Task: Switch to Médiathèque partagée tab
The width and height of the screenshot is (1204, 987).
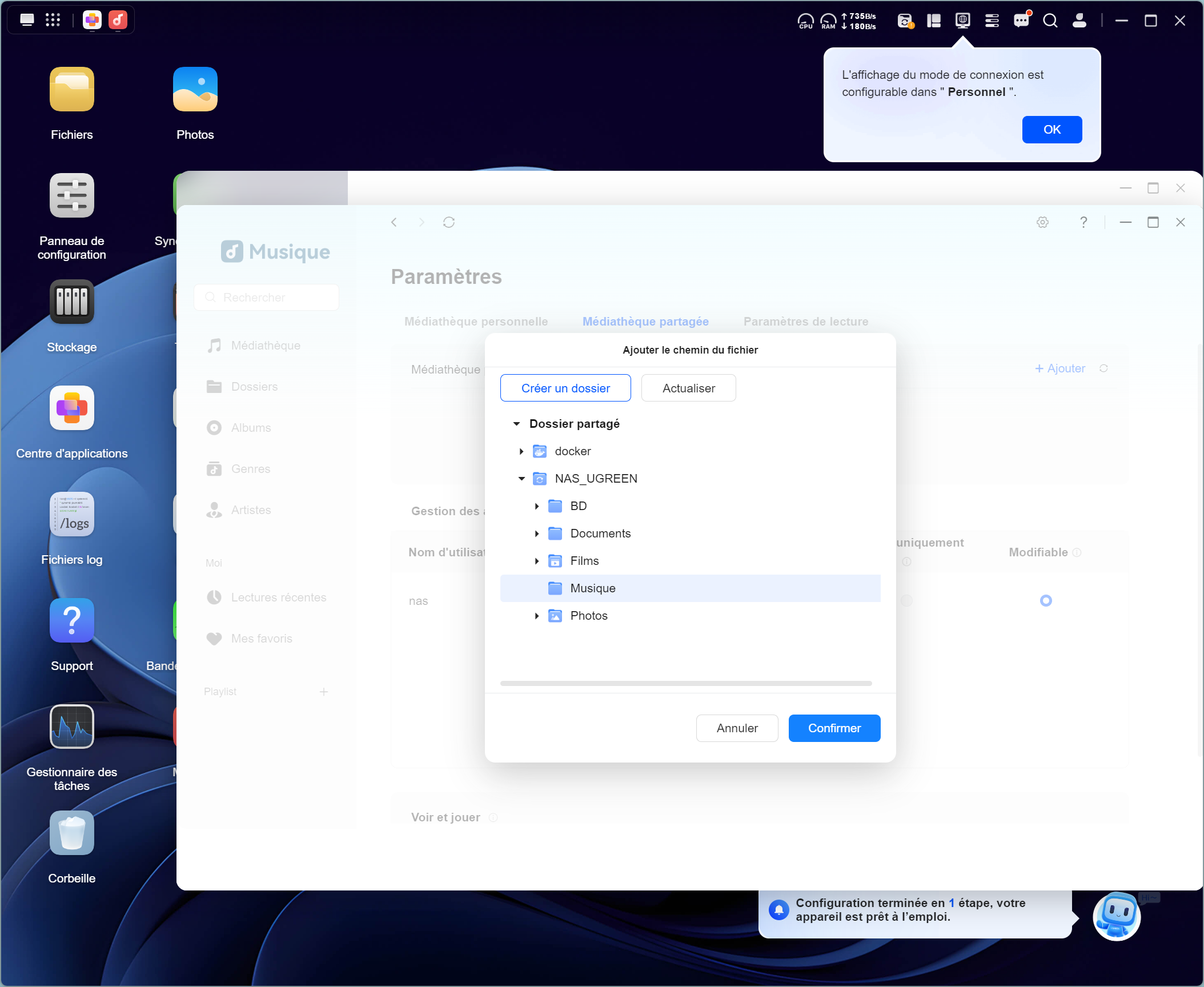Action: point(645,322)
